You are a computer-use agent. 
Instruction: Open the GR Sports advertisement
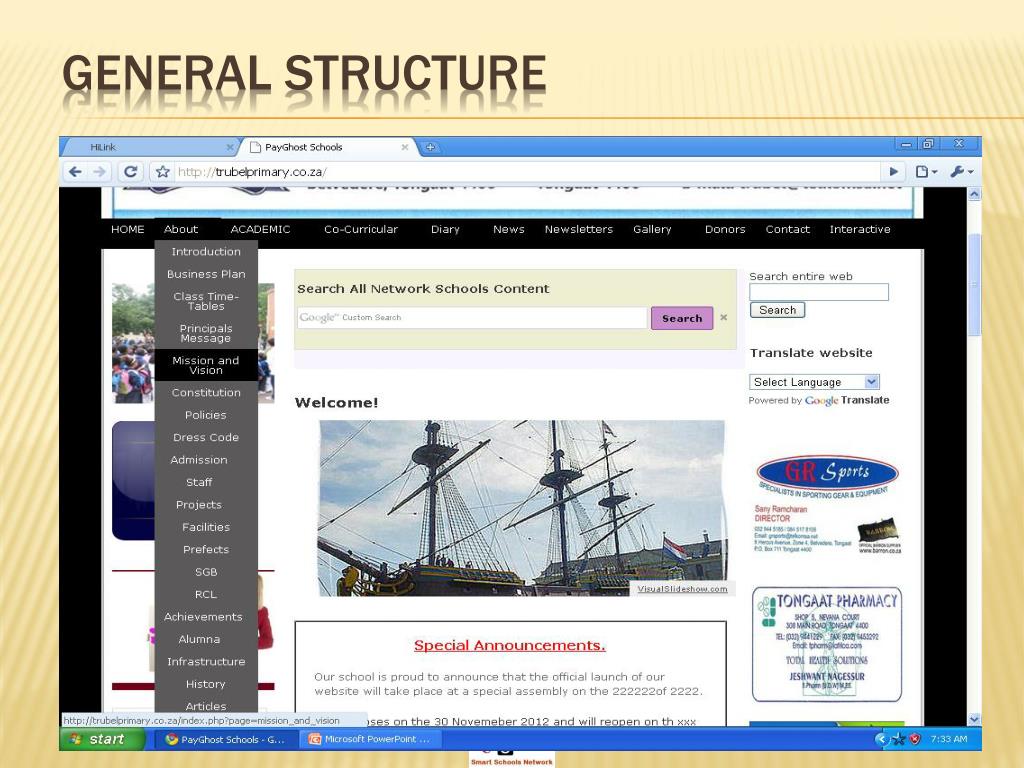(827, 505)
